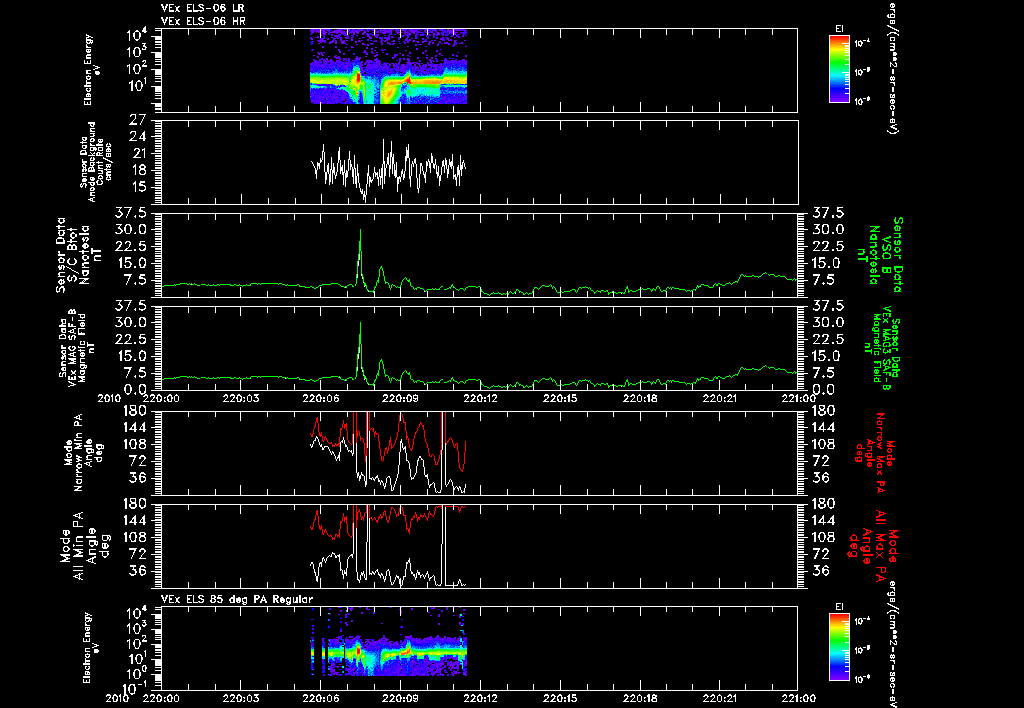Image resolution: width=1024 pixels, height=708 pixels.
Task: Select the "Mode Narrow Min PA Angle" label
Action: (84, 452)
